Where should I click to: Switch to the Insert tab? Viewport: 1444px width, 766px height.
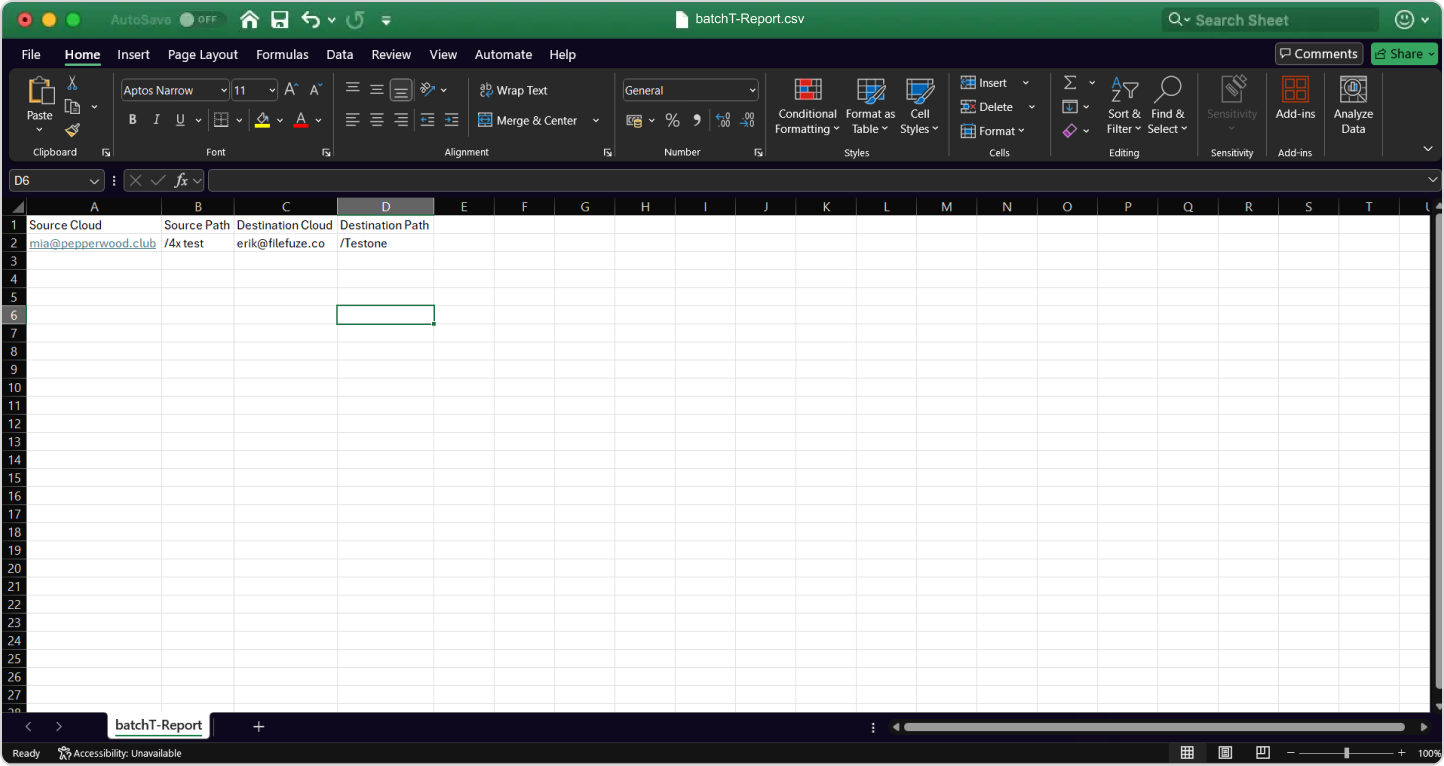[133, 54]
